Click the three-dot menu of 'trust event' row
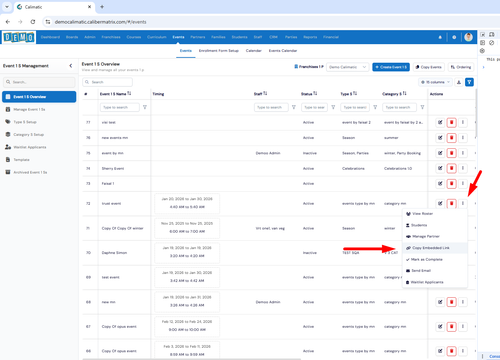Screen dimensions: 500x360 coord(463,203)
